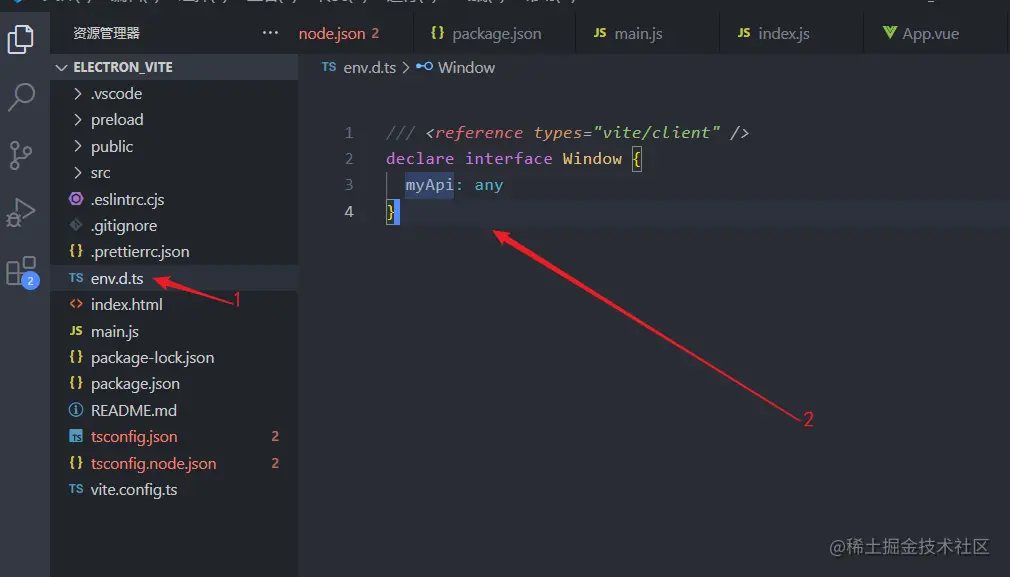Viewport: 1010px width, 577px height.
Task: Click the "vite/client" string on line 1
Action: pyautogui.click(x=656, y=133)
